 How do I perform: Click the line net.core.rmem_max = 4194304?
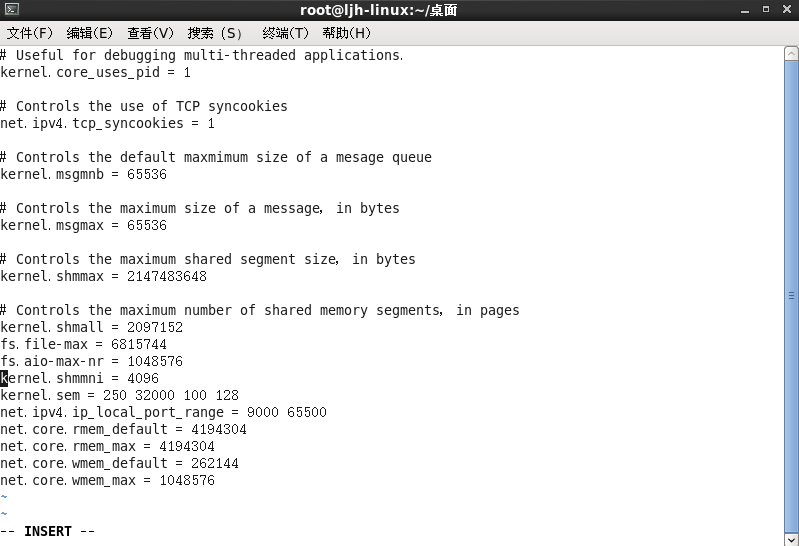108,446
